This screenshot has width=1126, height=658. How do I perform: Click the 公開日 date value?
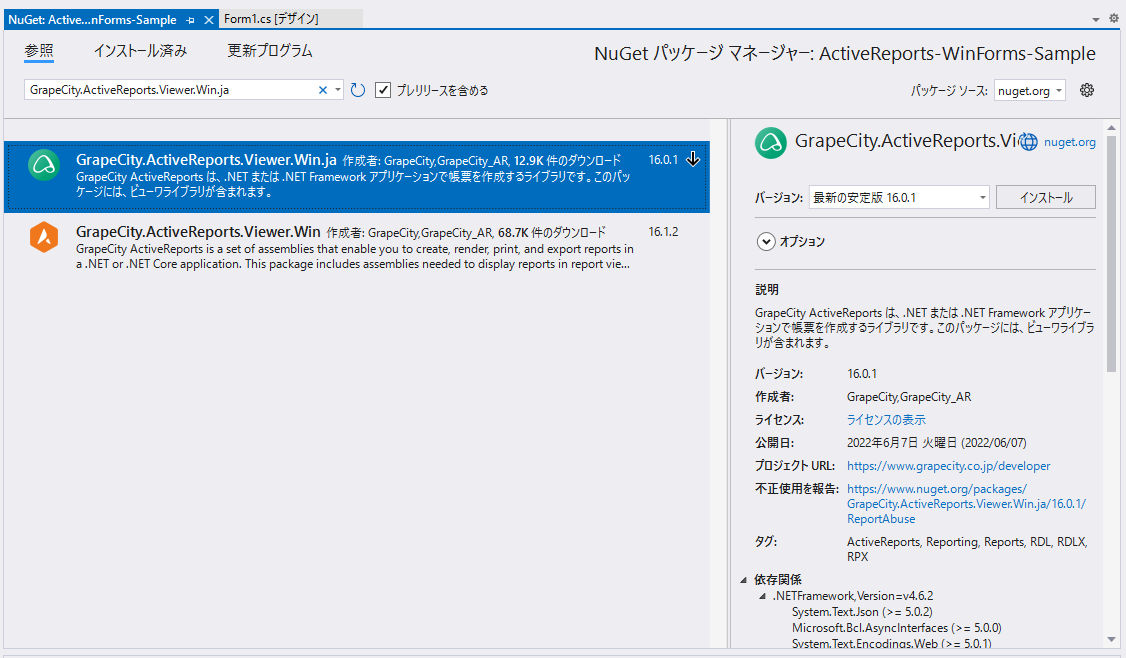click(x=936, y=442)
